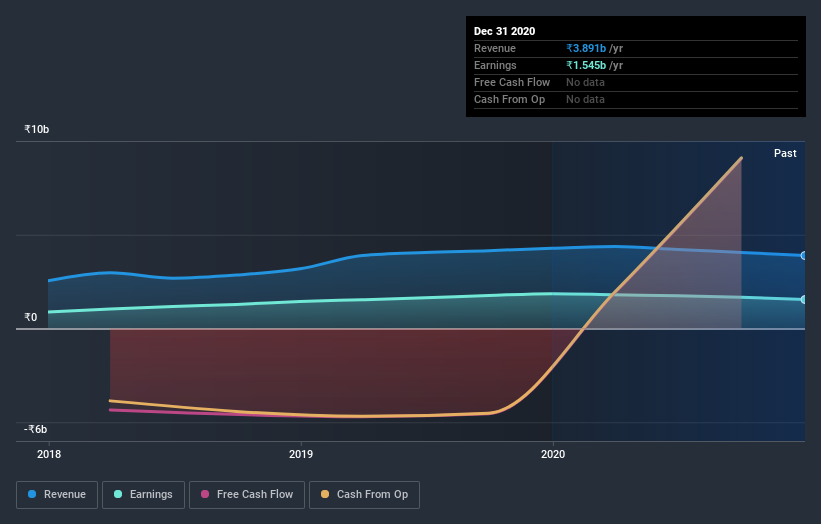Click the Free Cash Flow tooltip row label
This screenshot has width=821, height=524.
[x=512, y=82]
